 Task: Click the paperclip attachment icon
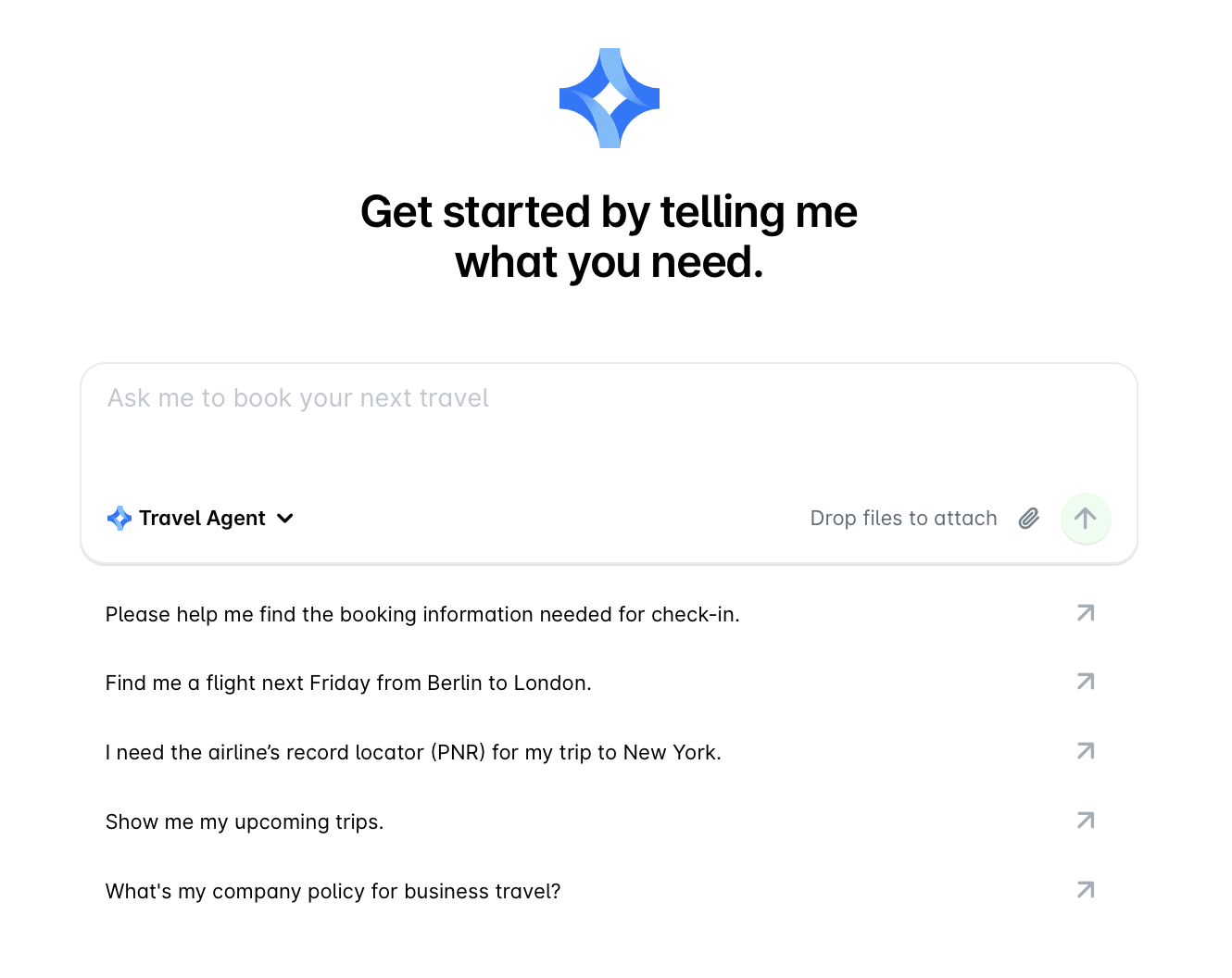[x=1028, y=519]
